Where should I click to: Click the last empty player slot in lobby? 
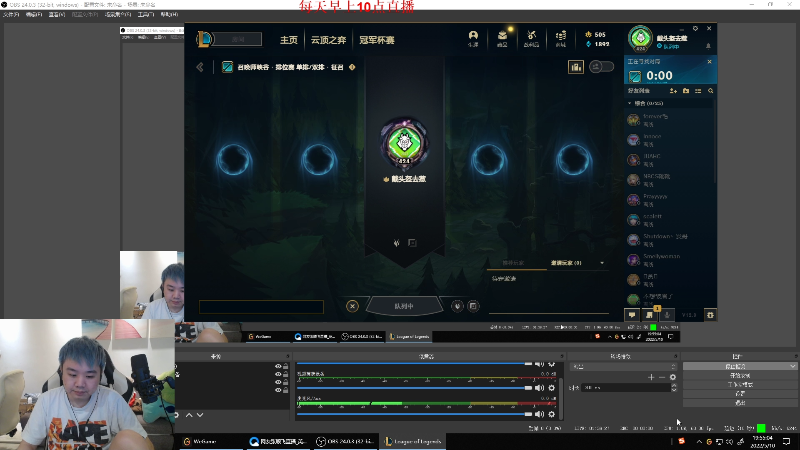(574, 159)
